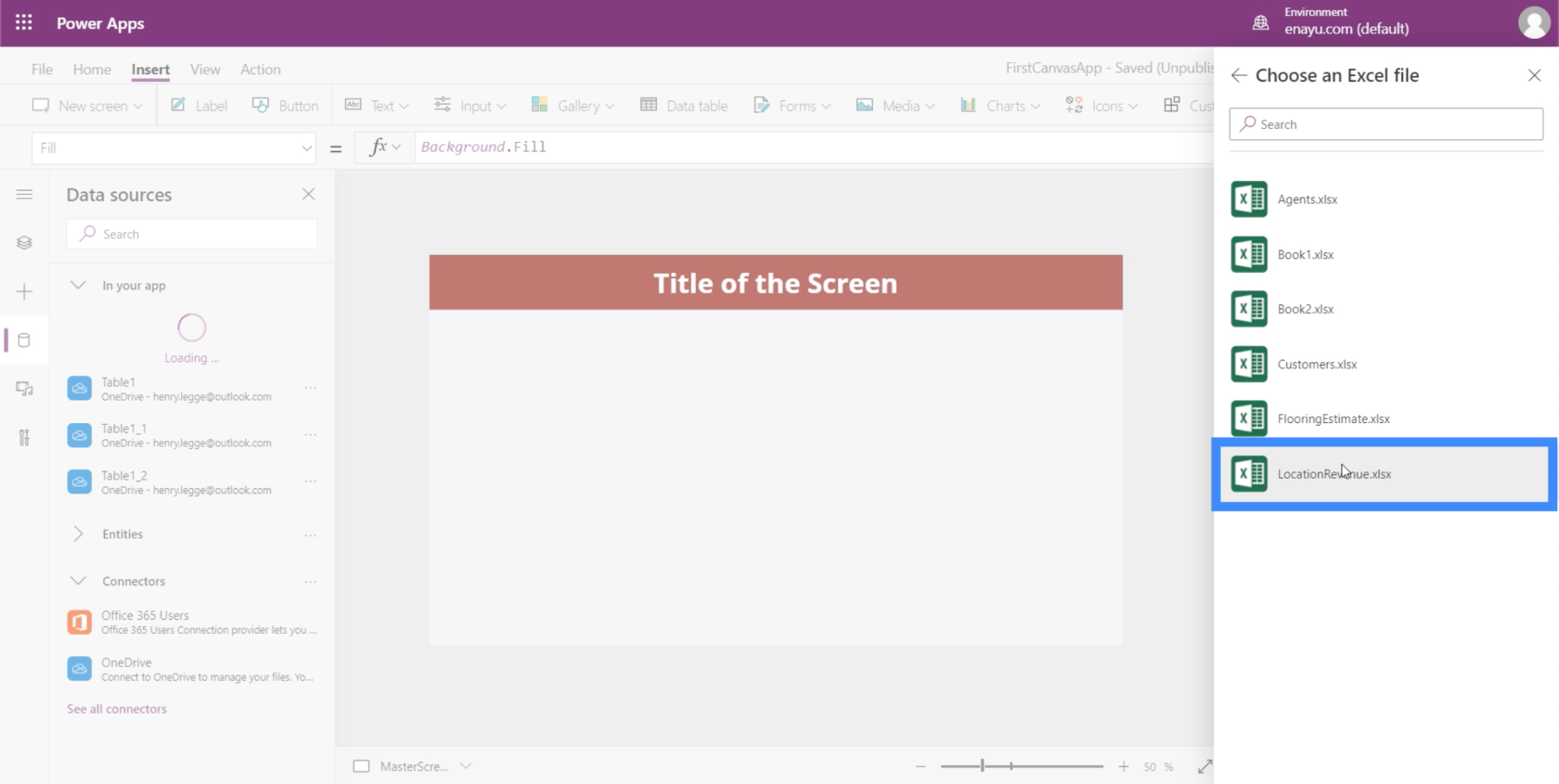Image resolution: width=1559 pixels, height=784 pixels.
Task: Expand the left navigation hamburger menu
Action: 25,194
